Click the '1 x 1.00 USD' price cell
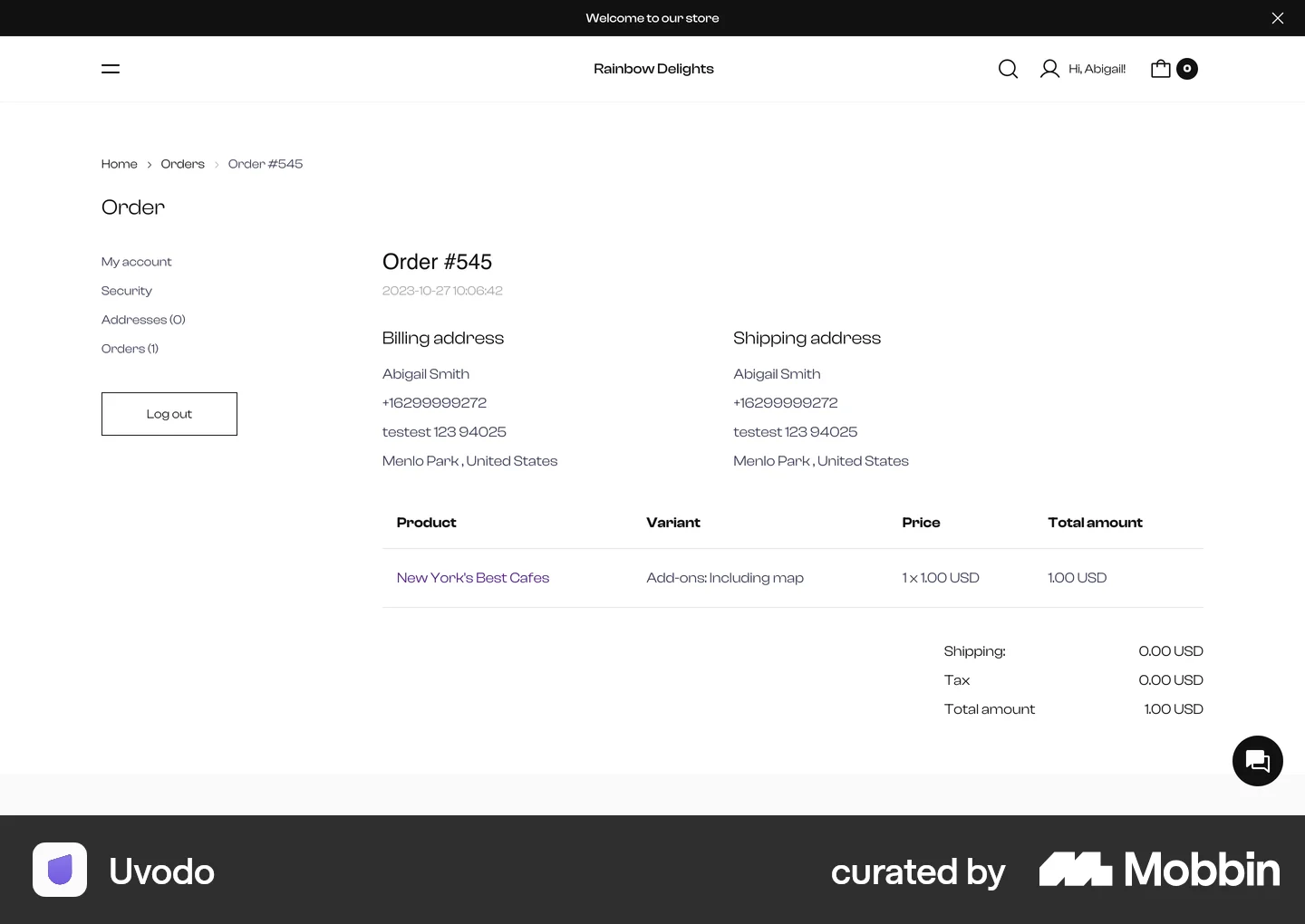Image resolution: width=1305 pixels, height=924 pixels. [x=941, y=578]
